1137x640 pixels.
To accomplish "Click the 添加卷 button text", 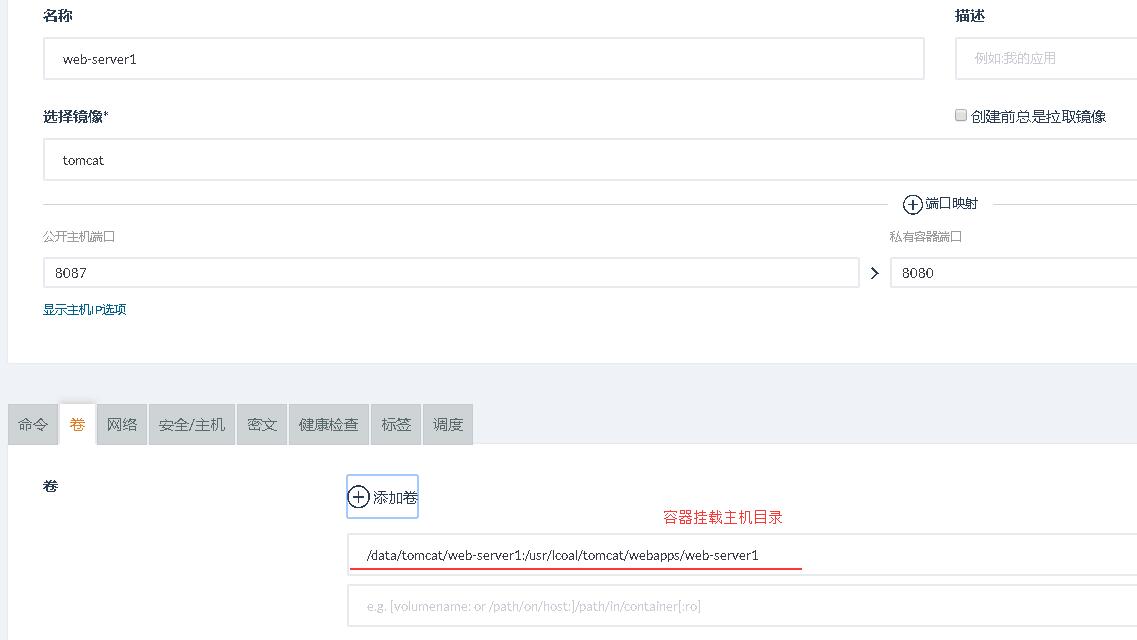I will tap(395, 497).
